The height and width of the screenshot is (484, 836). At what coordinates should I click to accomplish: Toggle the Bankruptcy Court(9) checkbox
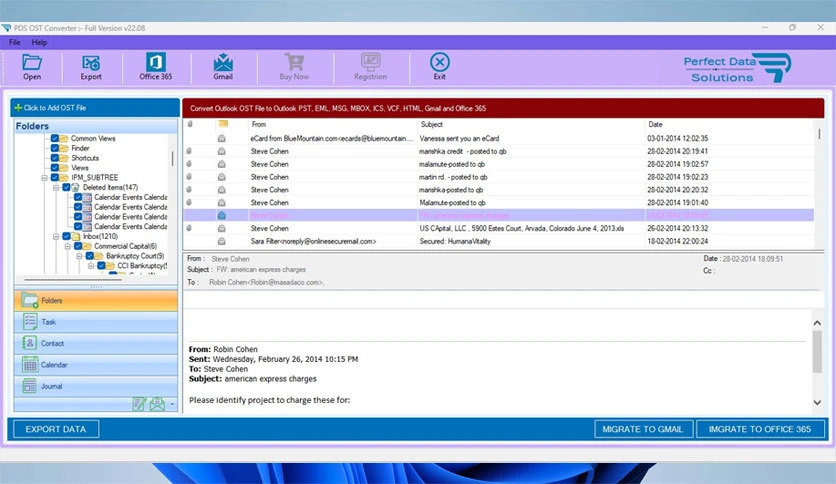point(90,256)
